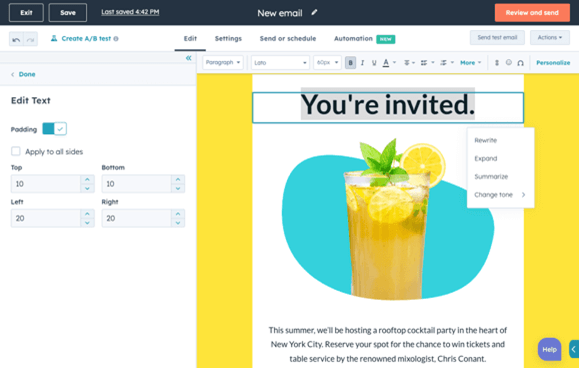This screenshot has height=368, width=579.
Task: Open the Change tone submenu
Action: point(500,195)
